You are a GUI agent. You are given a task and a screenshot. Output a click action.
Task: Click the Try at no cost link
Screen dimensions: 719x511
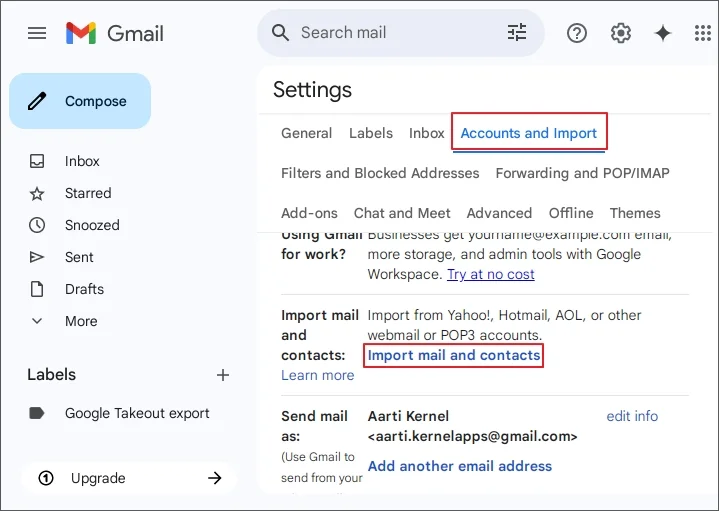pyautogui.click(x=491, y=274)
